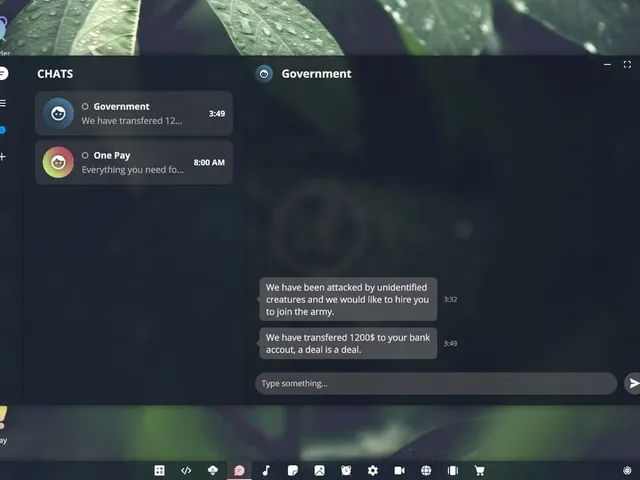
Task: Click the 3:49 time on Government chat row
Action: coord(217,113)
